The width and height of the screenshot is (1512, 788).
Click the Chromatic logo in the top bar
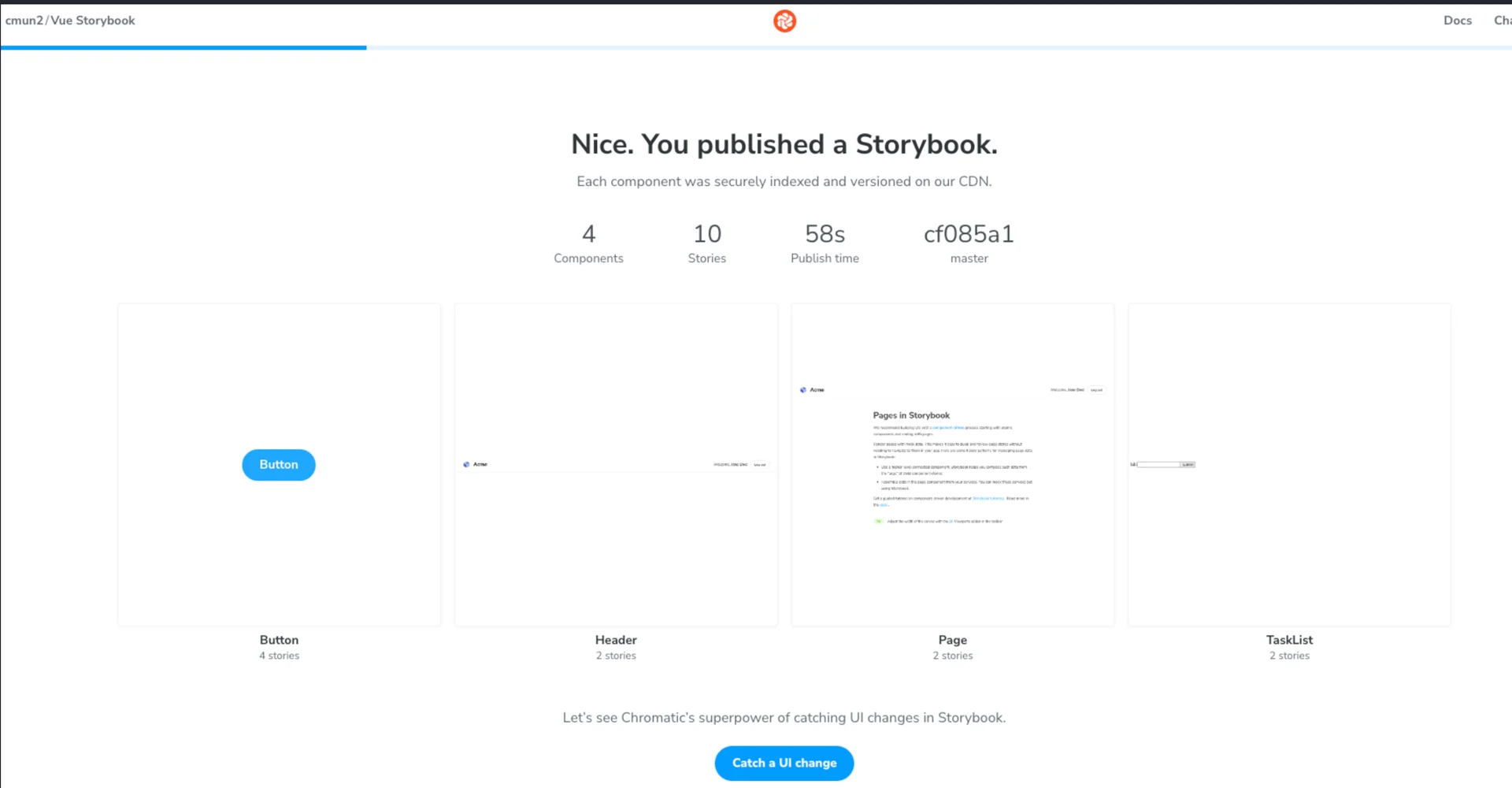click(784, 21)
